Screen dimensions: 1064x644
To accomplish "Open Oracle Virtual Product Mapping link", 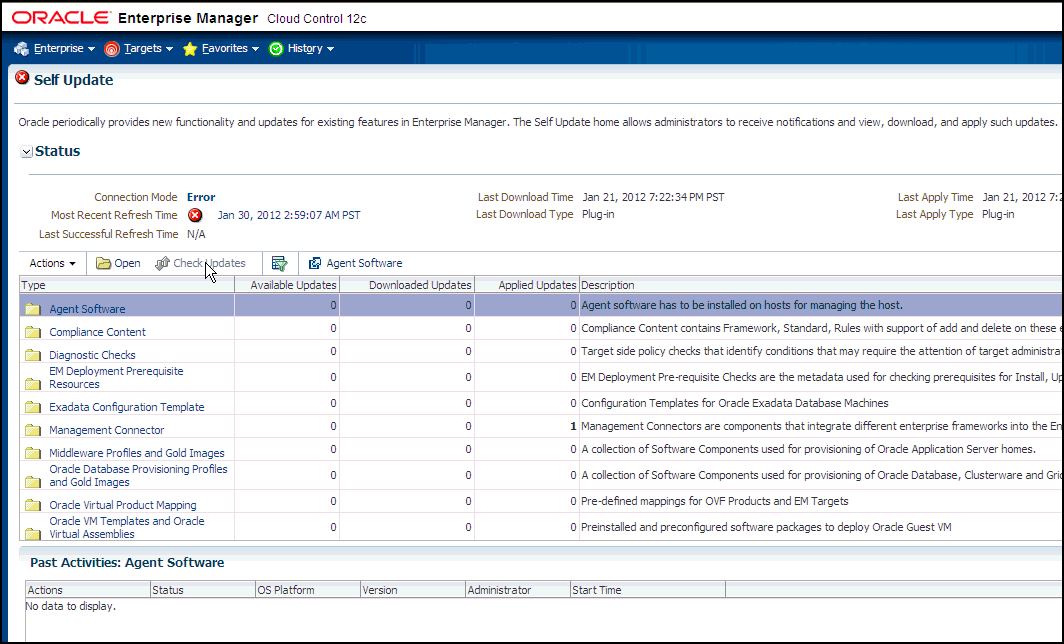I will pos(123,506).
